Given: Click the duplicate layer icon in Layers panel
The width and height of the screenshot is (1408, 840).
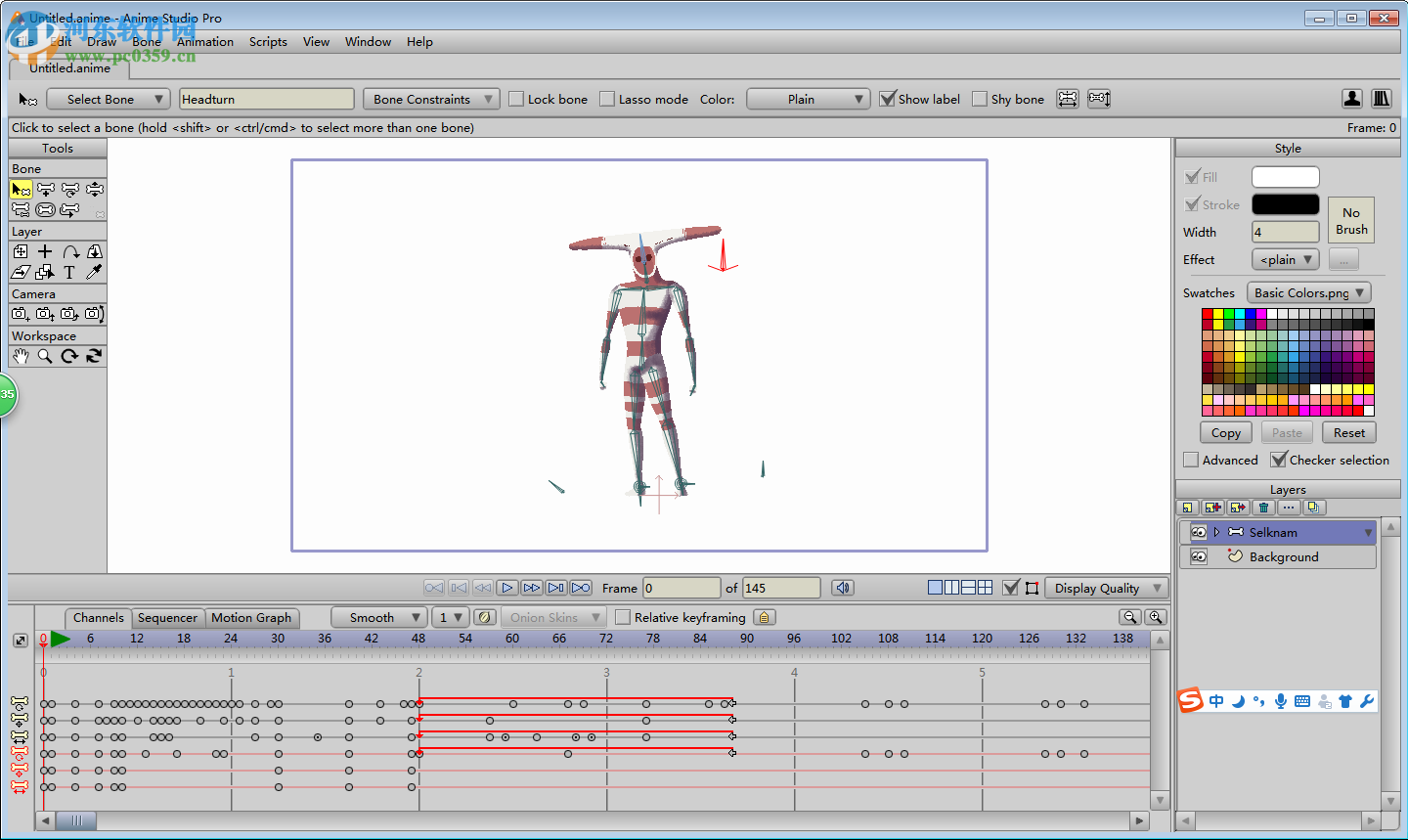Looking at the screenshot, I should pos(1315,508).
